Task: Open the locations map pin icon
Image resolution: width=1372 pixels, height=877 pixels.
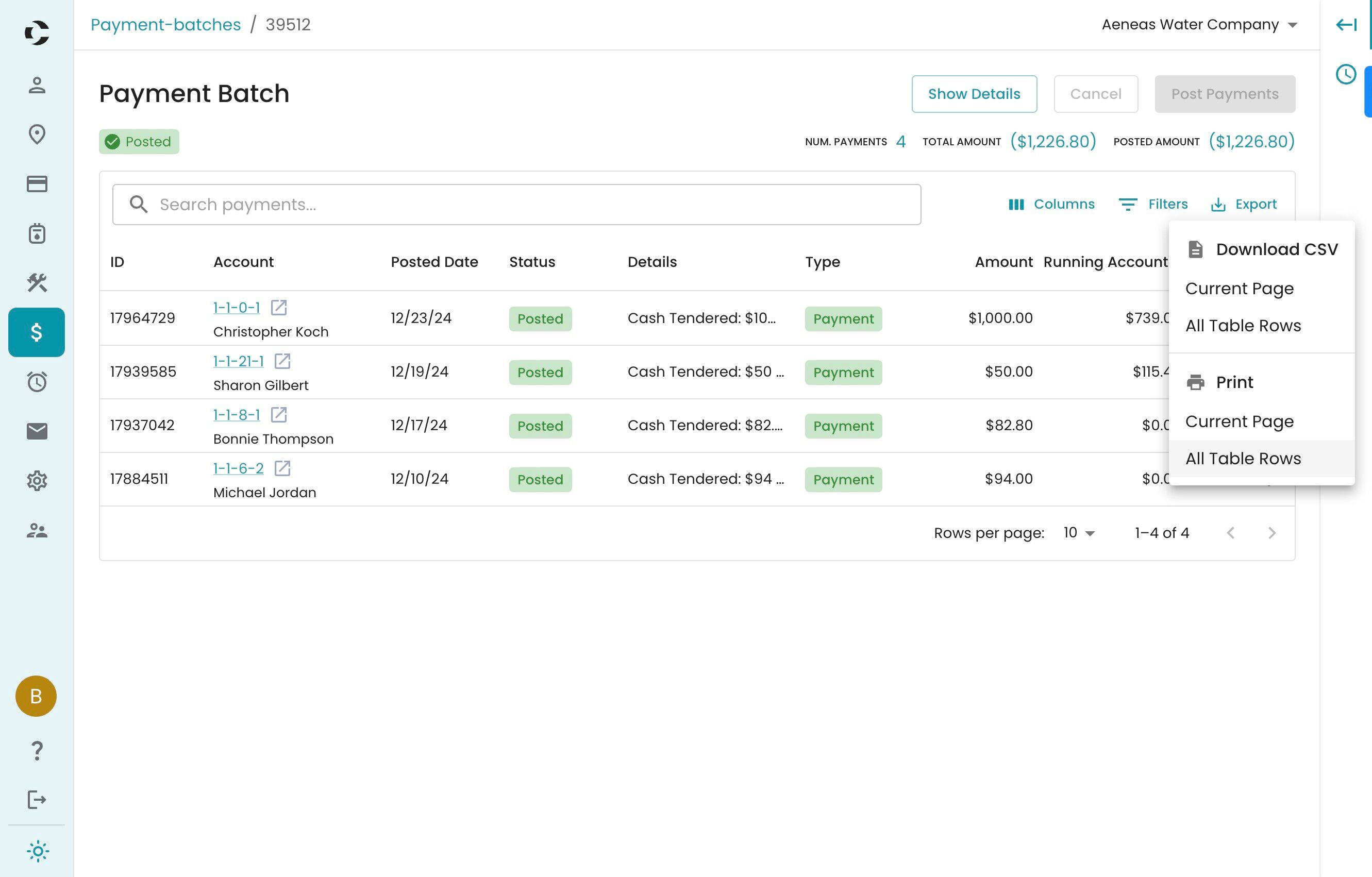Action: tap(37, 135)
